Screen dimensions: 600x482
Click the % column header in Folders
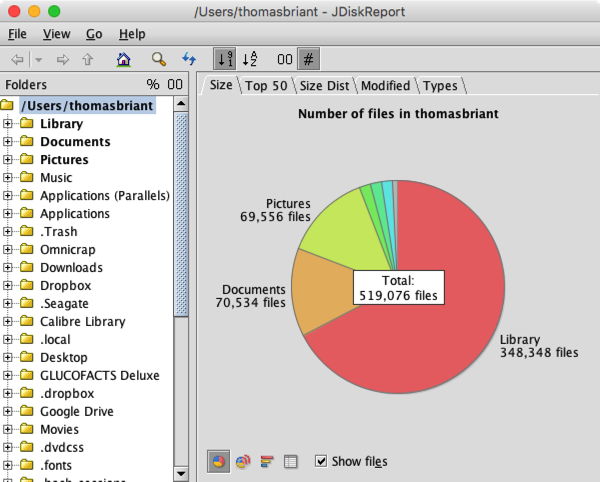tap(153, 84)
